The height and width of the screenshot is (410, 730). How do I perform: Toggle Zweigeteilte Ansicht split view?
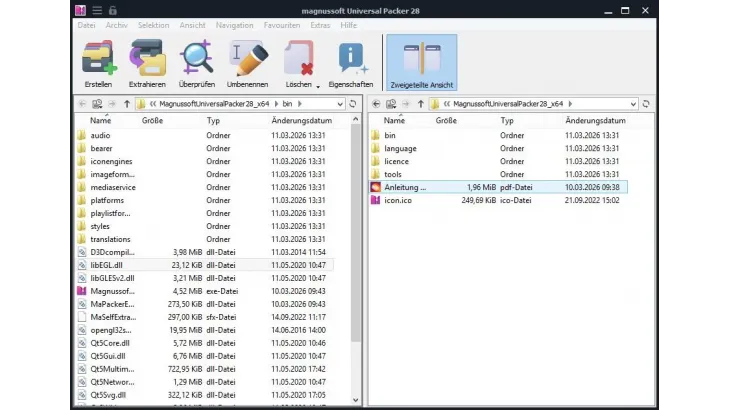420,62
